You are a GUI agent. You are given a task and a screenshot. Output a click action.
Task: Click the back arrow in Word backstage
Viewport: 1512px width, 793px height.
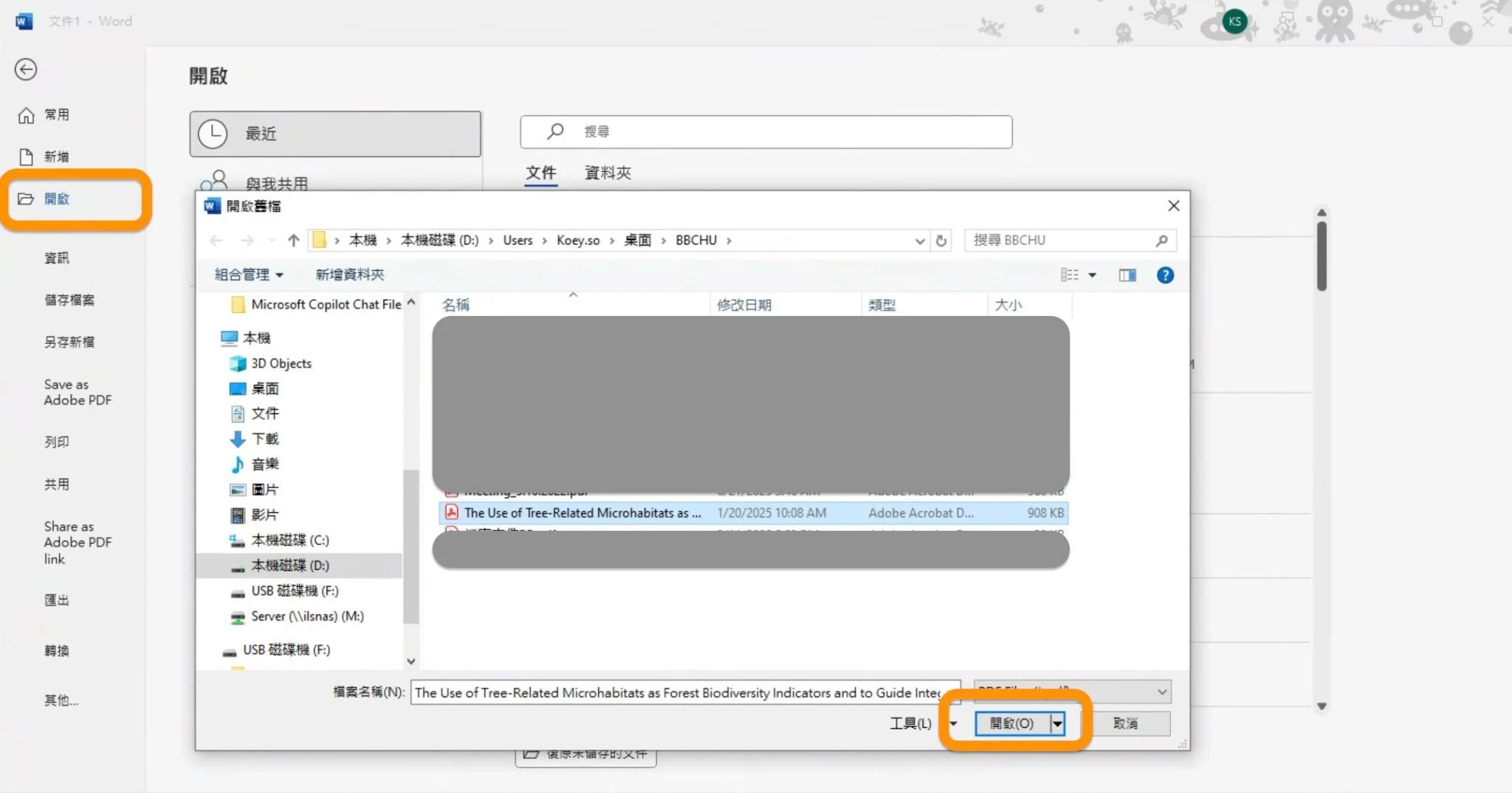[26, 69]
